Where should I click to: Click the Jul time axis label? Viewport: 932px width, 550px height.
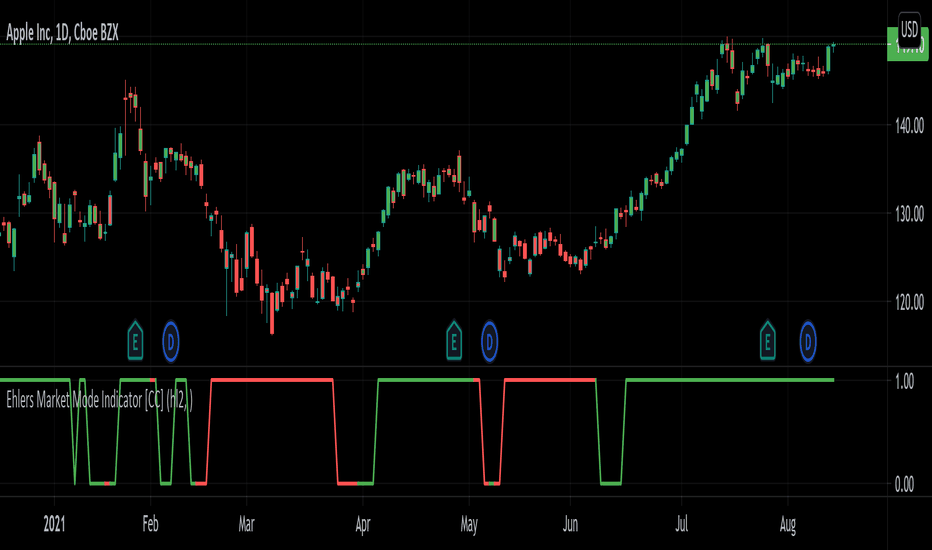[x=681, y=524]
